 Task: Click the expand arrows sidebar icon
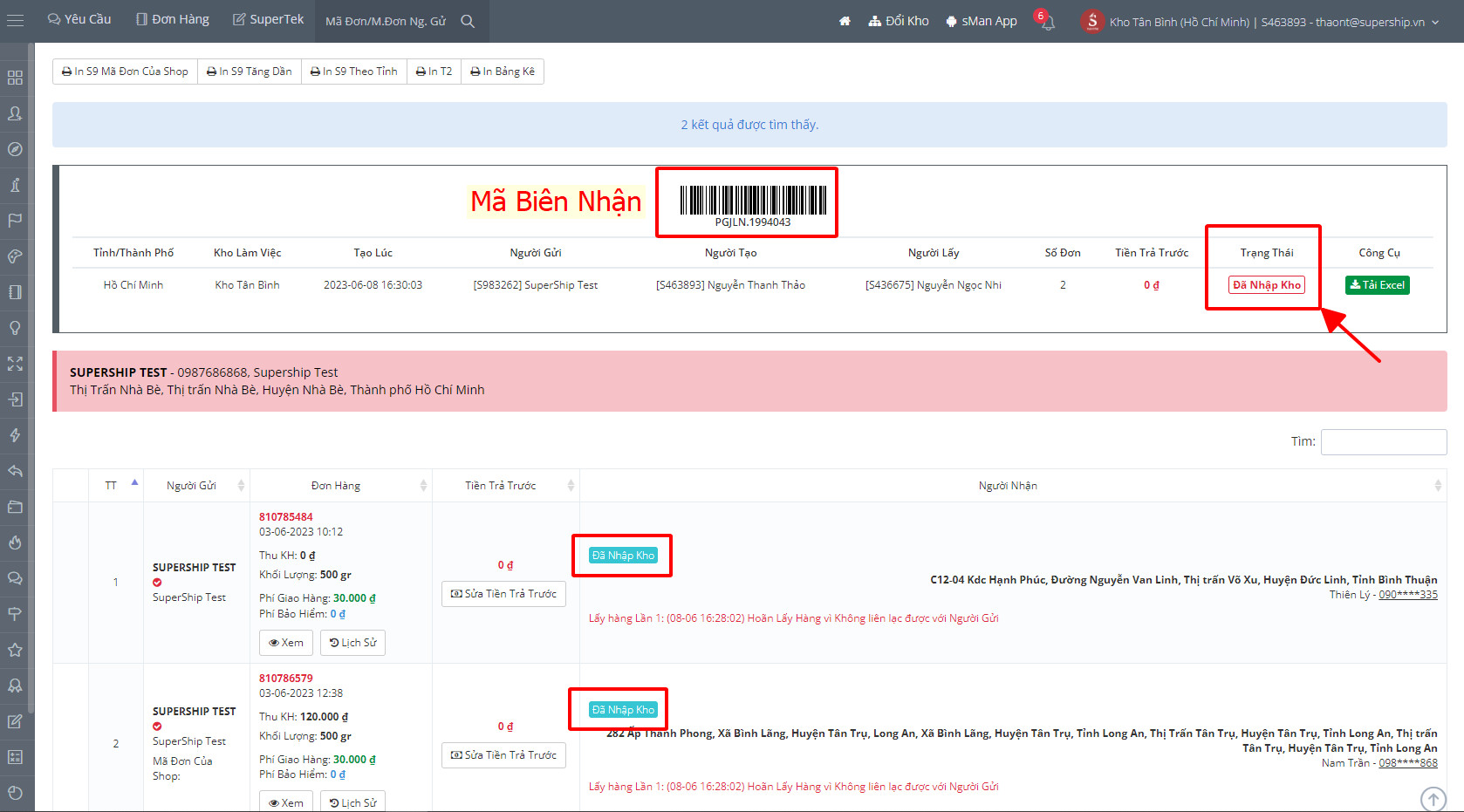point(15,364)
